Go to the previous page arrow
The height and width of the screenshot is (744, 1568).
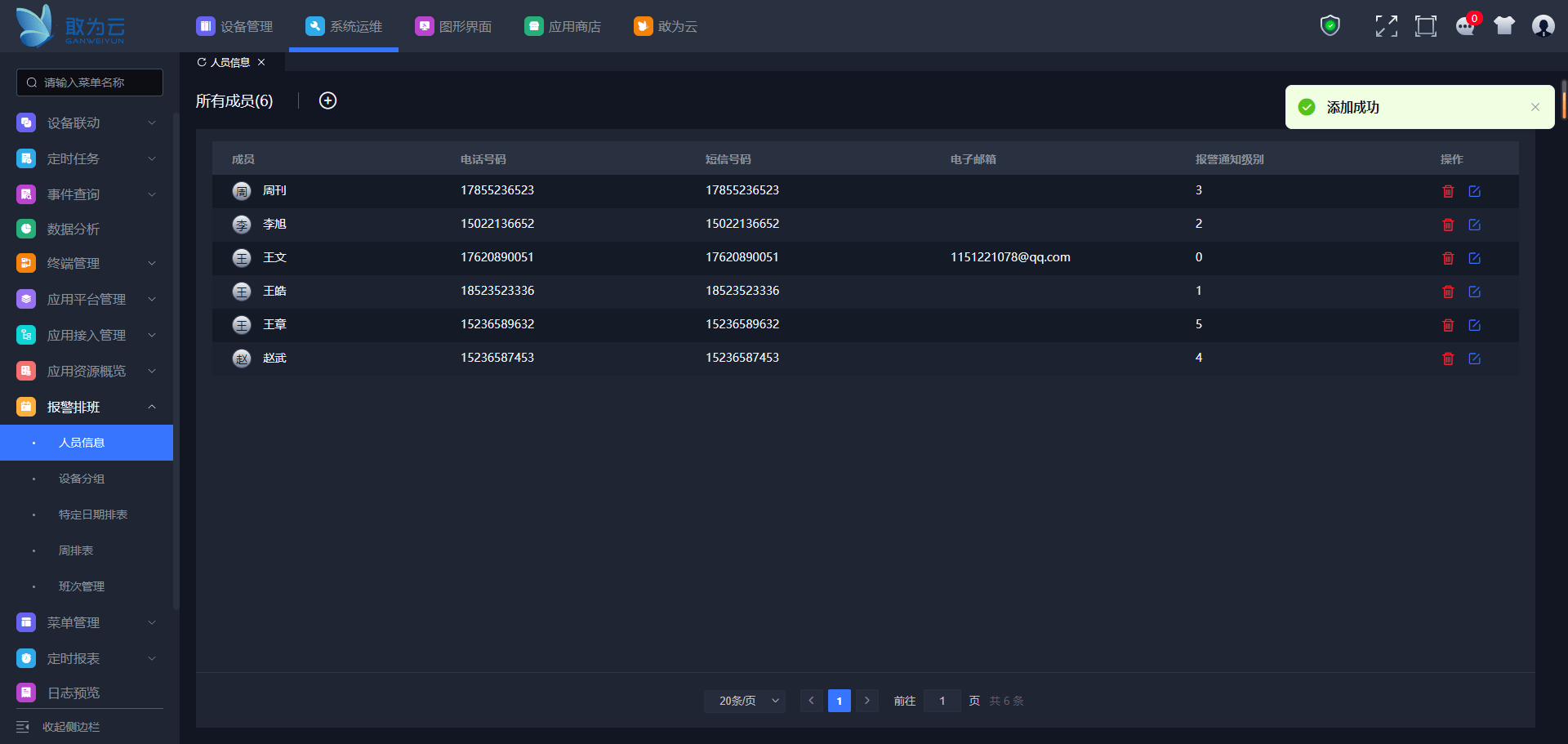pos(812,701)
